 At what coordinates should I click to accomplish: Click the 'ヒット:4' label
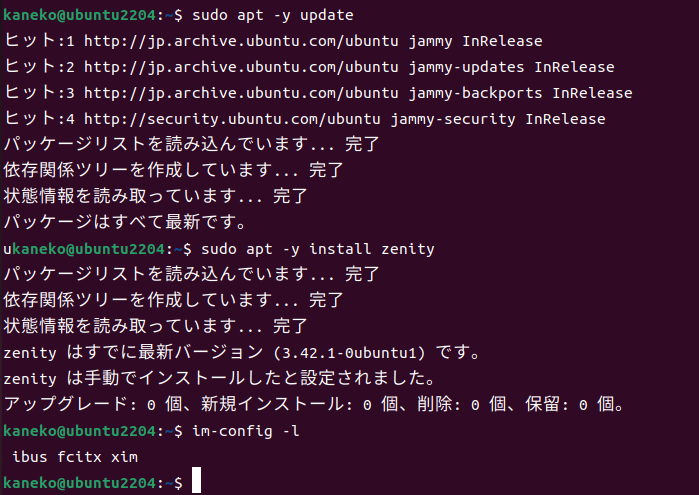(39, 119)
